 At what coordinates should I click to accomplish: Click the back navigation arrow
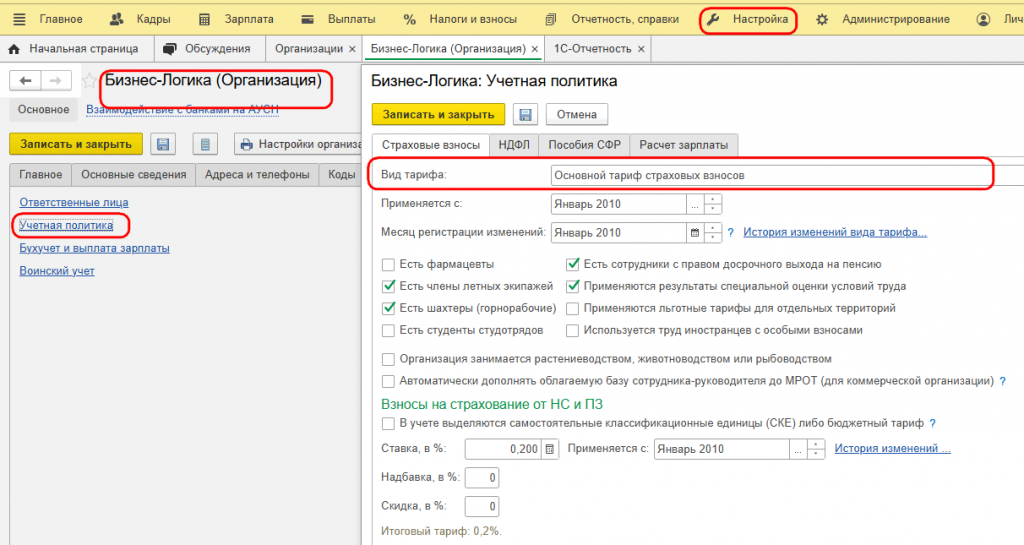(25, 80)
